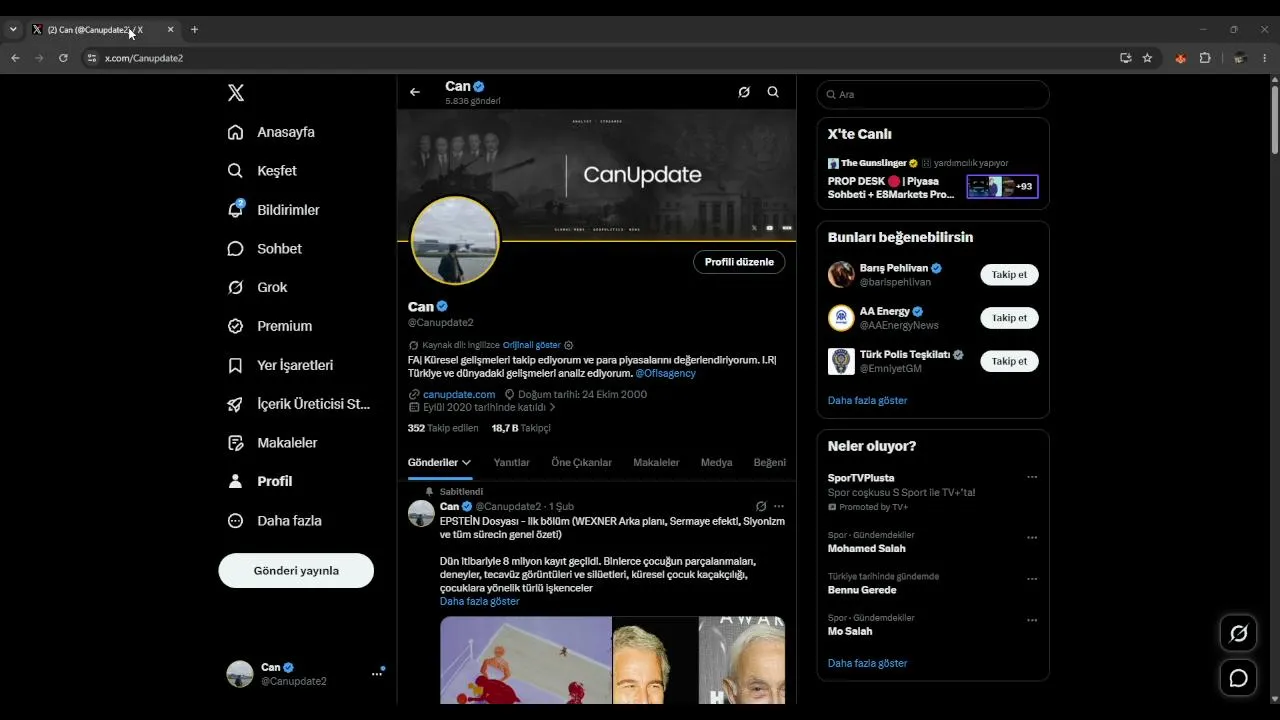Follow Barış Pehlivan with Takip et
Image resolution: width=1280 pixels, height=720 pixels.
coord(1009,275)
